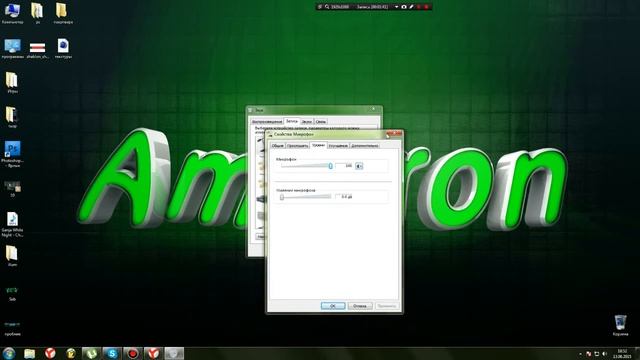Expand the recorder bar dropdown arrow
This screenshot has width=640, height=360.
396,7
